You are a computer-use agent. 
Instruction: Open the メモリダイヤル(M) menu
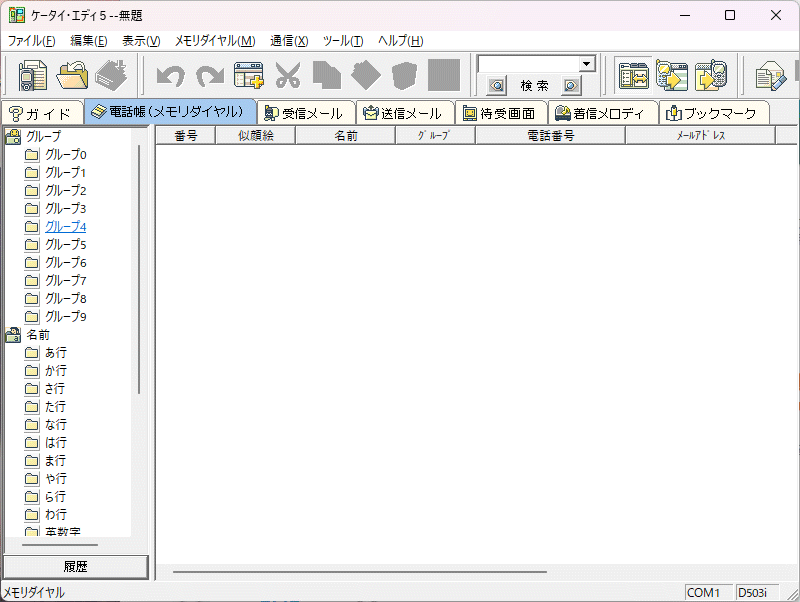point(214,41)
